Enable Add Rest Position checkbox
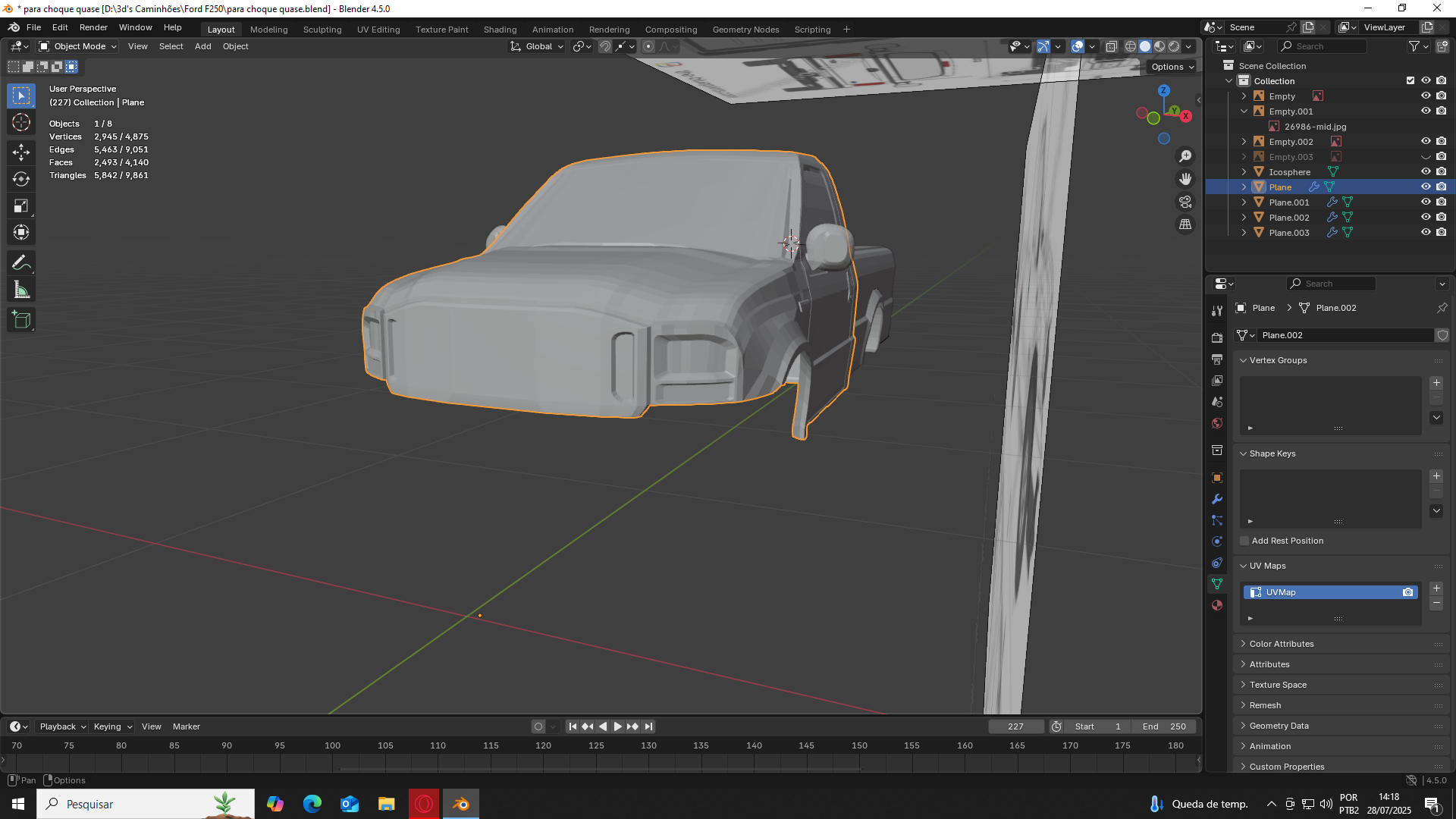 [1244, 541]
